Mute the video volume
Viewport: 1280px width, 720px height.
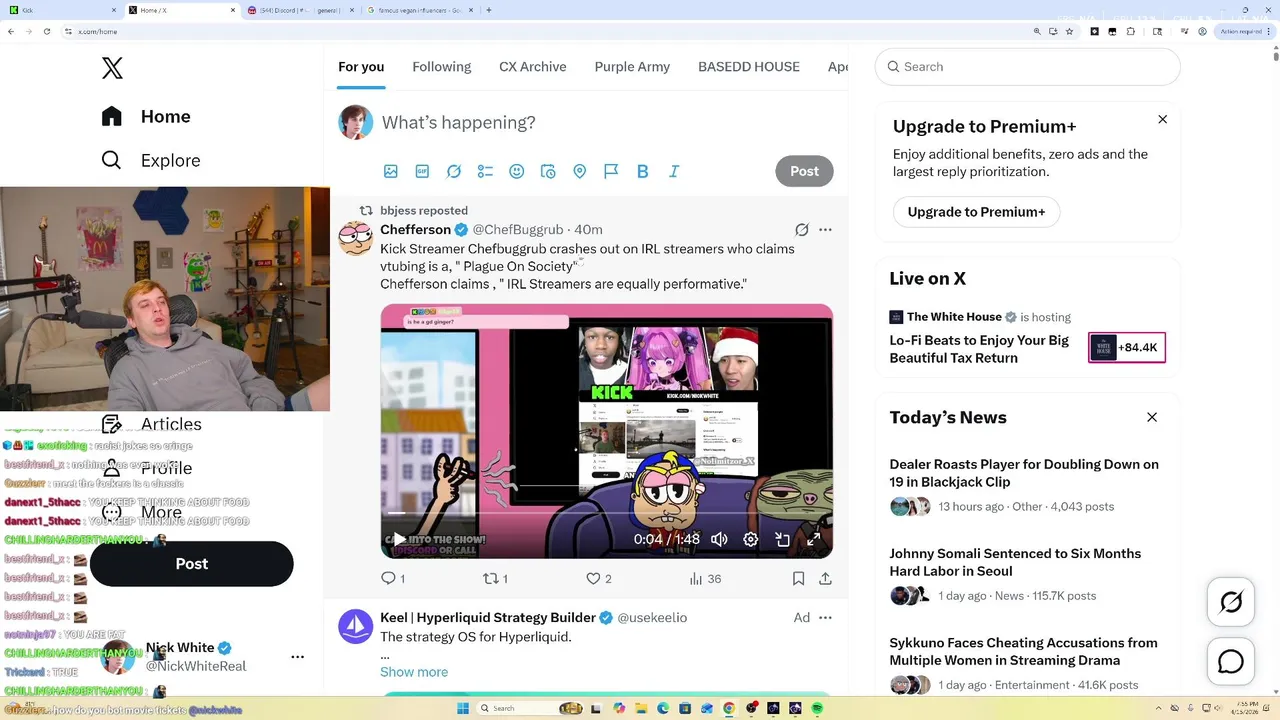(x=719, y=539)
